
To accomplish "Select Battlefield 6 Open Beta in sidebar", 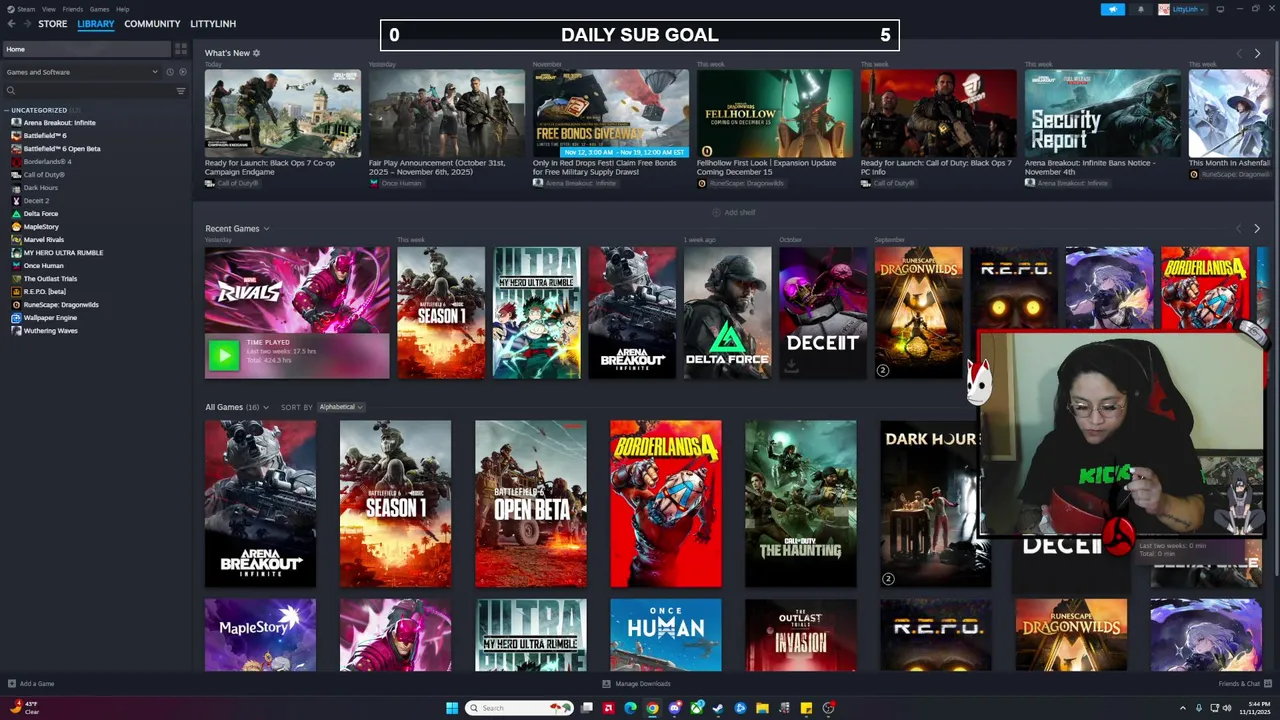I will coord(62,149).
